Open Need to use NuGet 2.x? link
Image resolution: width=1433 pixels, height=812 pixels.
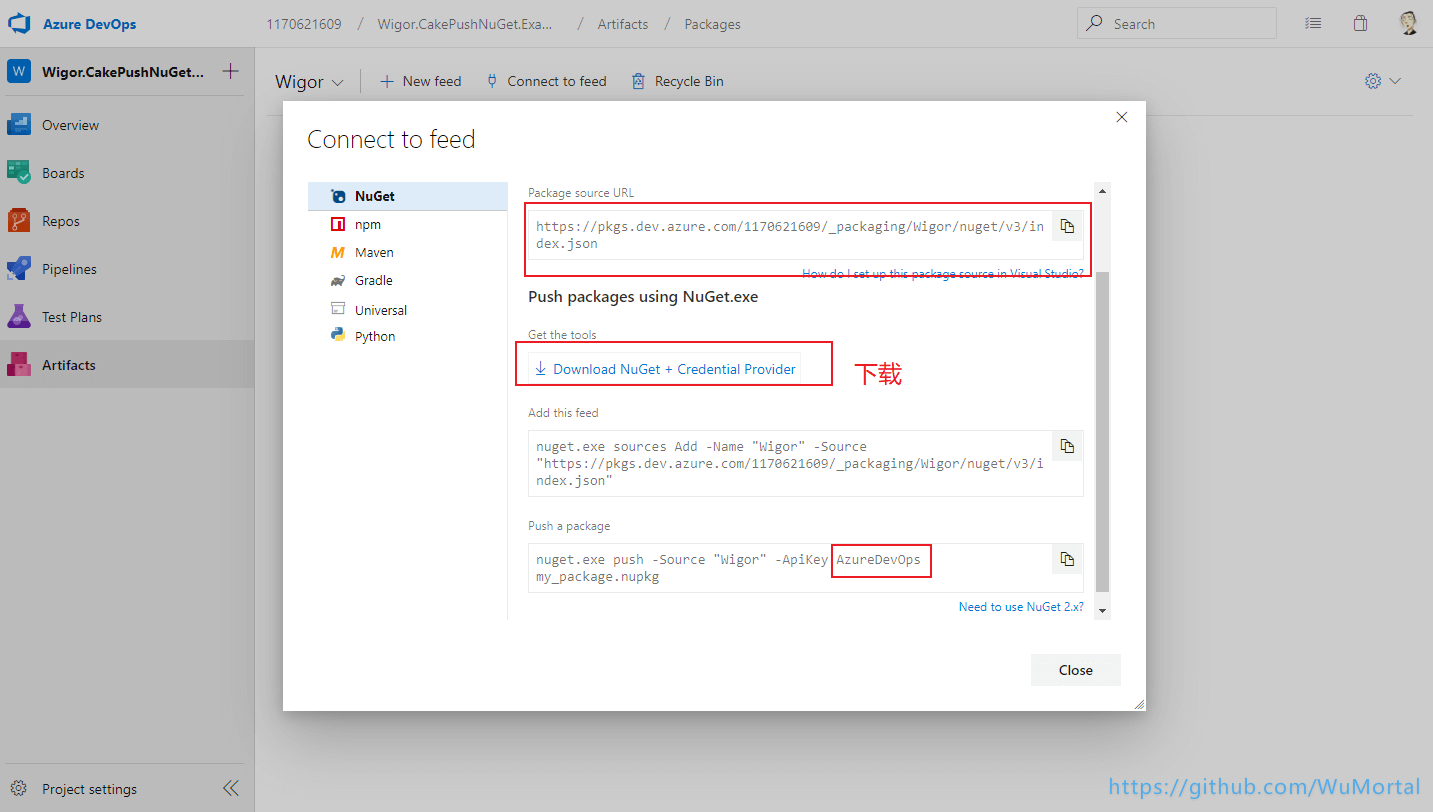tap(1020, 607)
